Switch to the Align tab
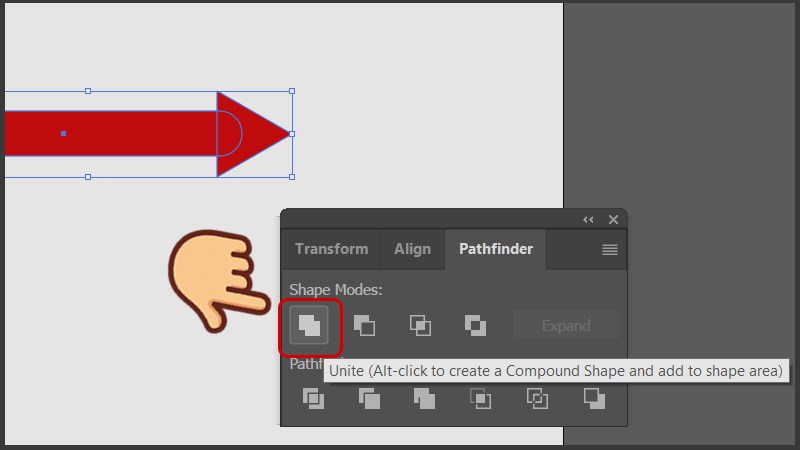800x450 pixels. coord(412,249)
